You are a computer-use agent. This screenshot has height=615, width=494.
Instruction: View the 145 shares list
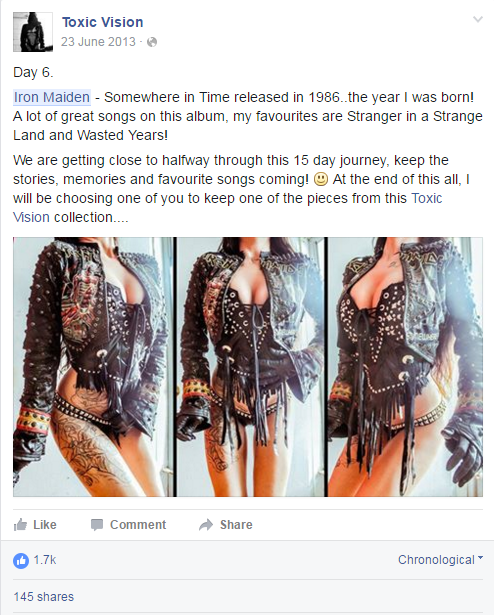tap(44, 597)
